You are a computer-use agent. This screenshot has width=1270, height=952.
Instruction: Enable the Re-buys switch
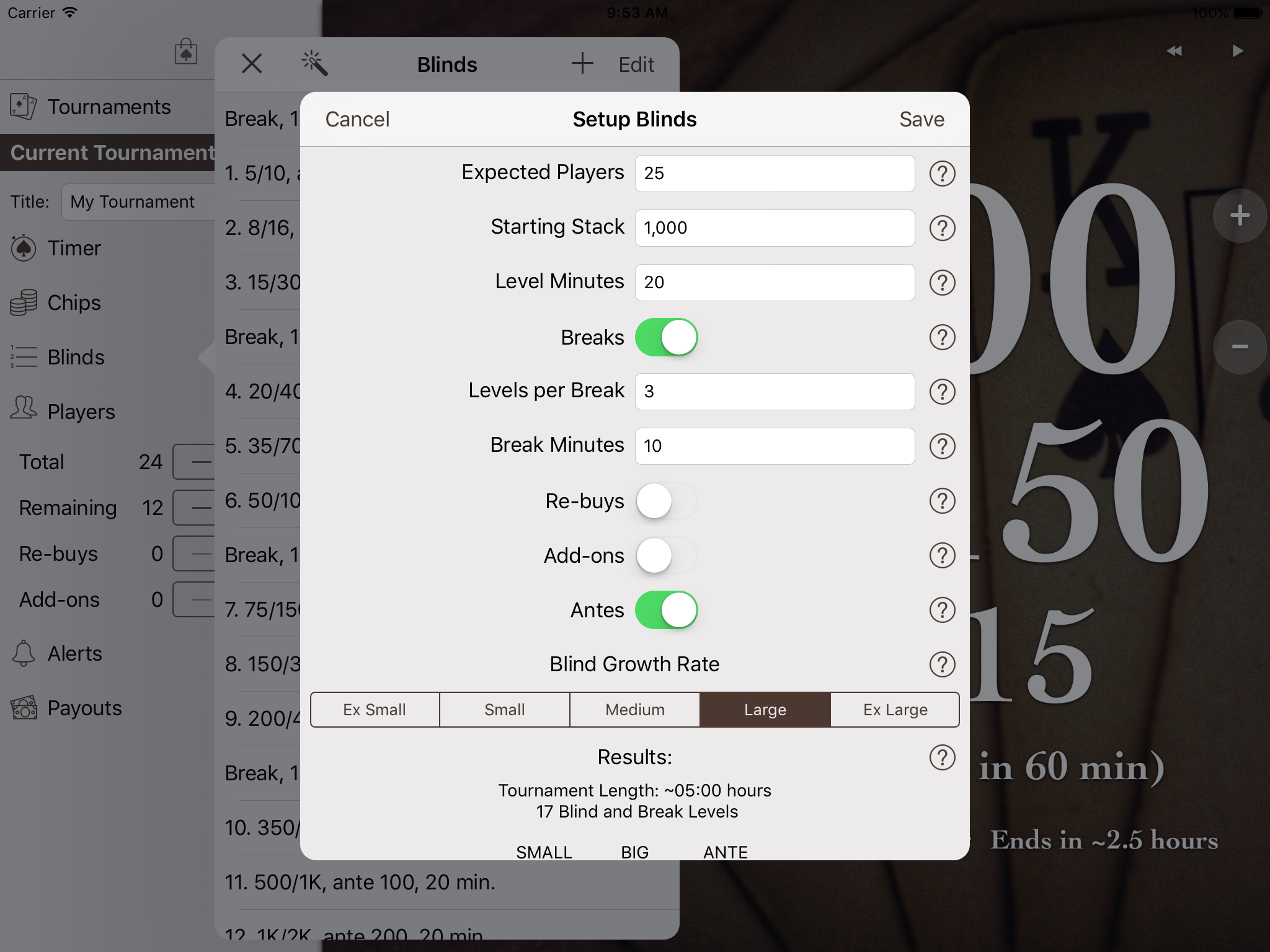pyautogui.click(x=667, y=501)
